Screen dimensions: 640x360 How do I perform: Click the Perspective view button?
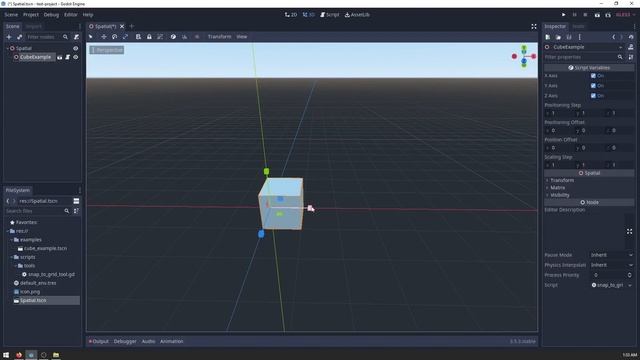point(107,50)
